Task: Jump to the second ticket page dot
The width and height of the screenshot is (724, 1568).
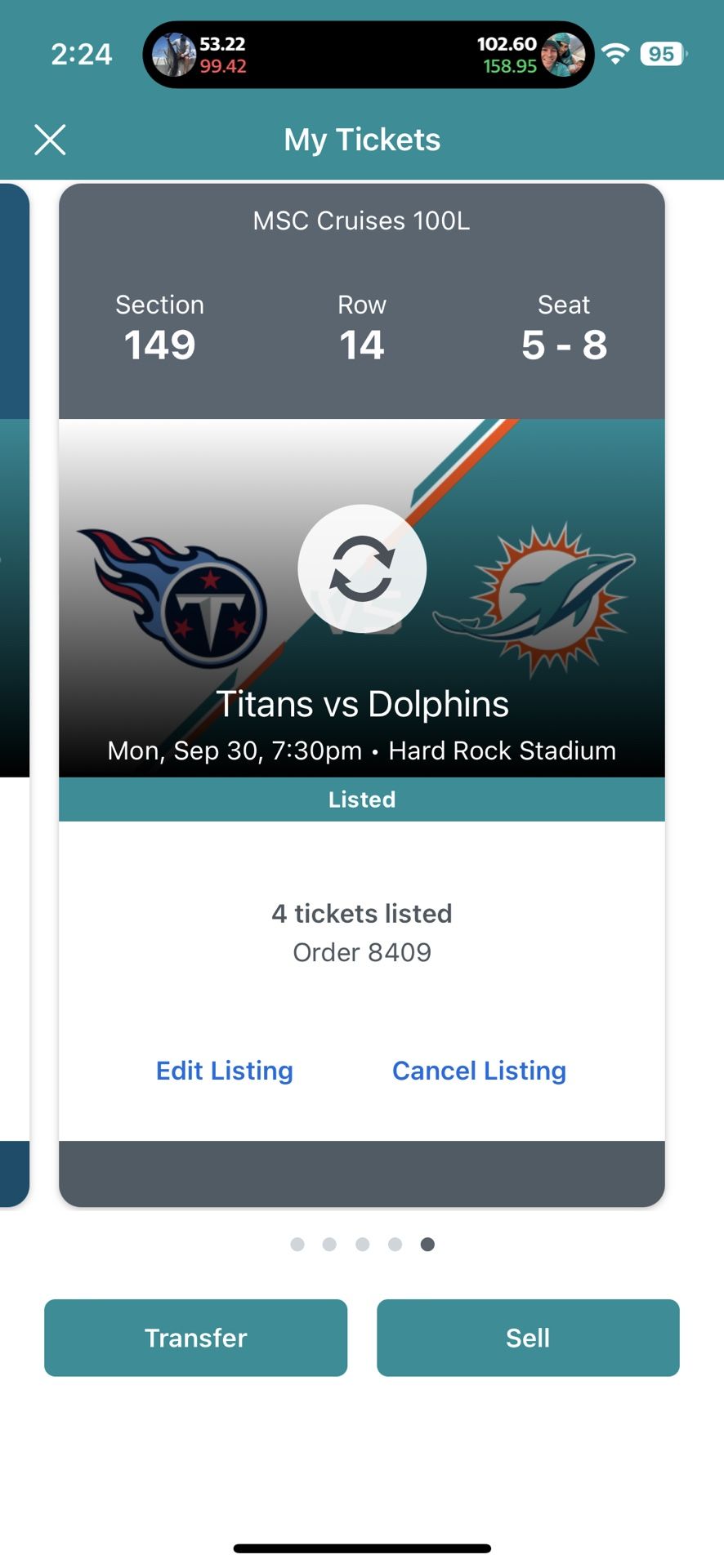Action: (x=329, y=1244)
